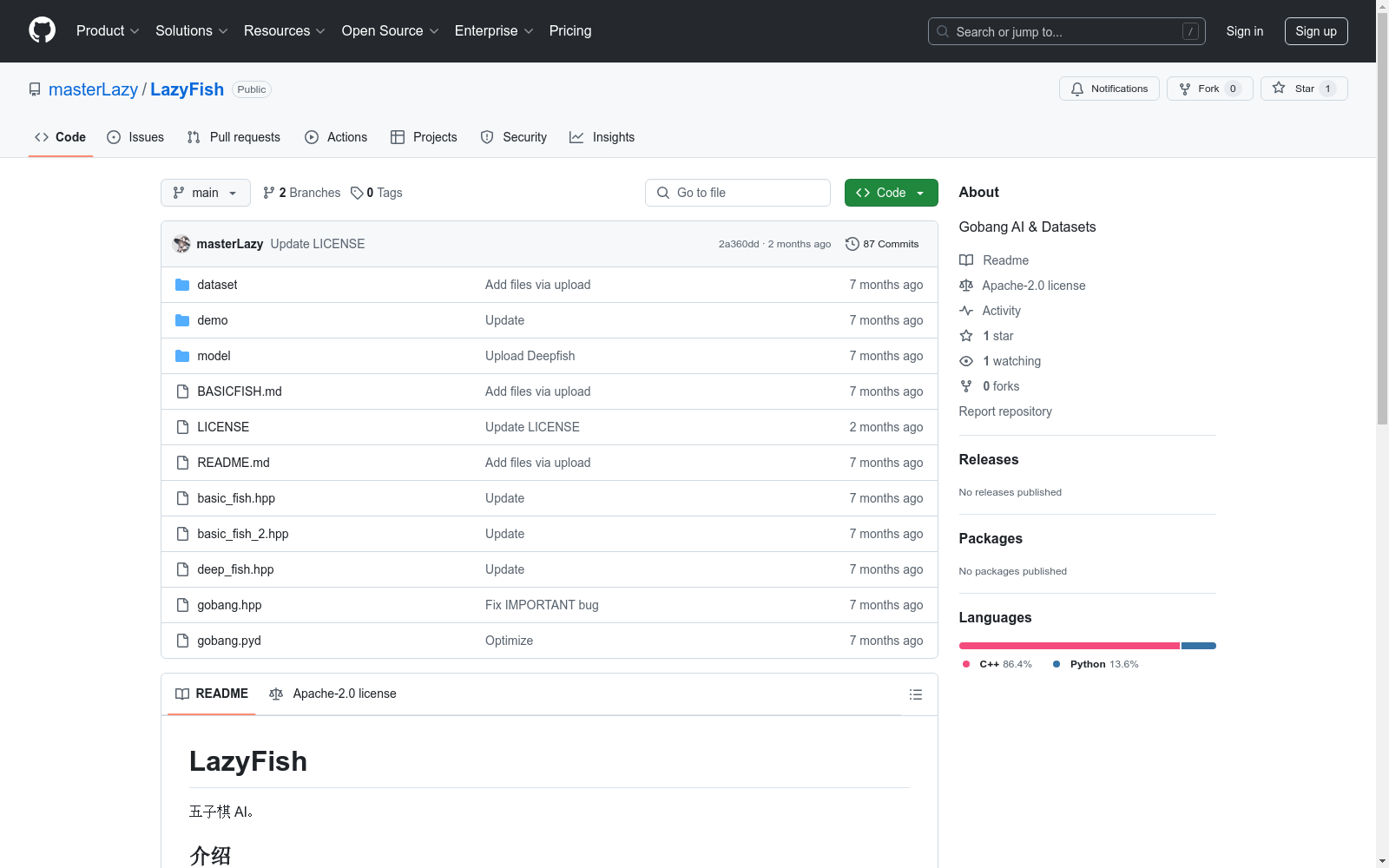Fork the LazyFish repository
The height and width of the screenshot is (868, 1389).
click(1209, 89)
